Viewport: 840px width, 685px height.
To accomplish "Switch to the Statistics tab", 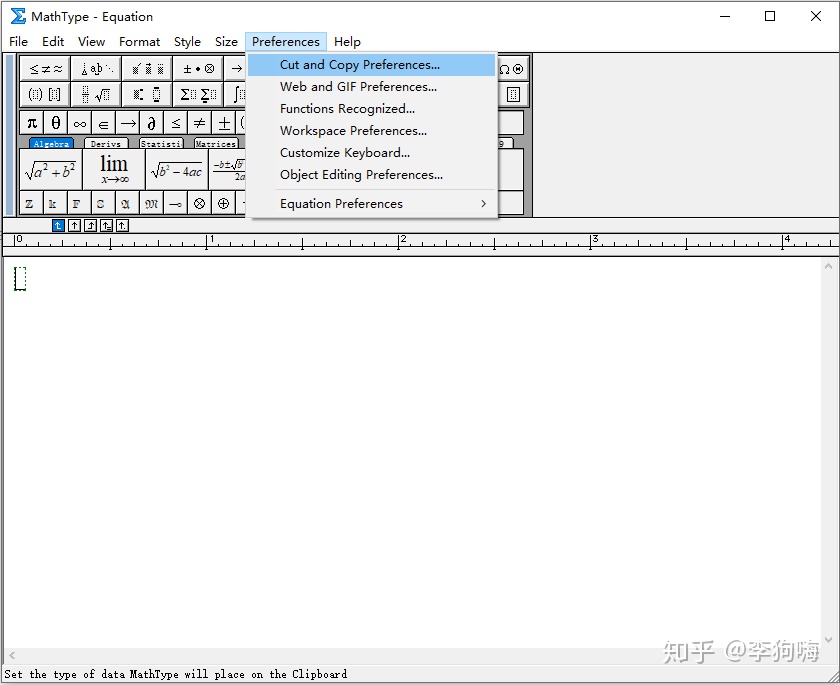I will point(161,144).
